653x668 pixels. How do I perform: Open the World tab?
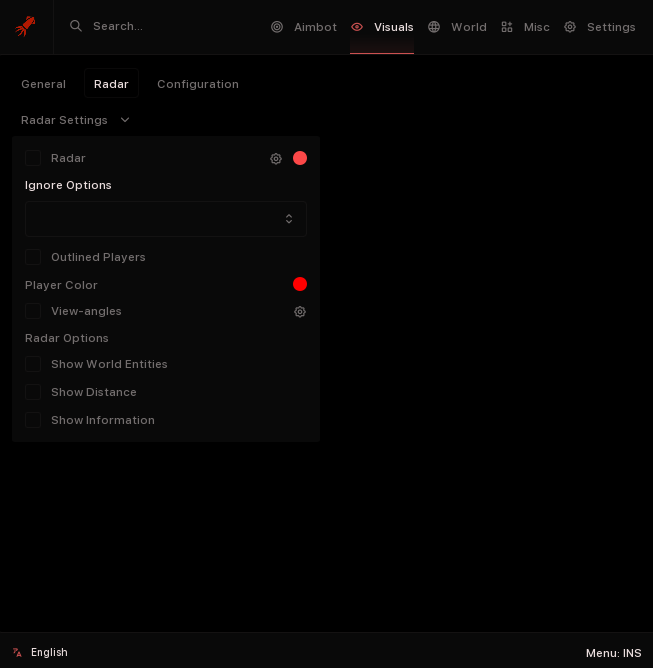[x=457, y=27]
